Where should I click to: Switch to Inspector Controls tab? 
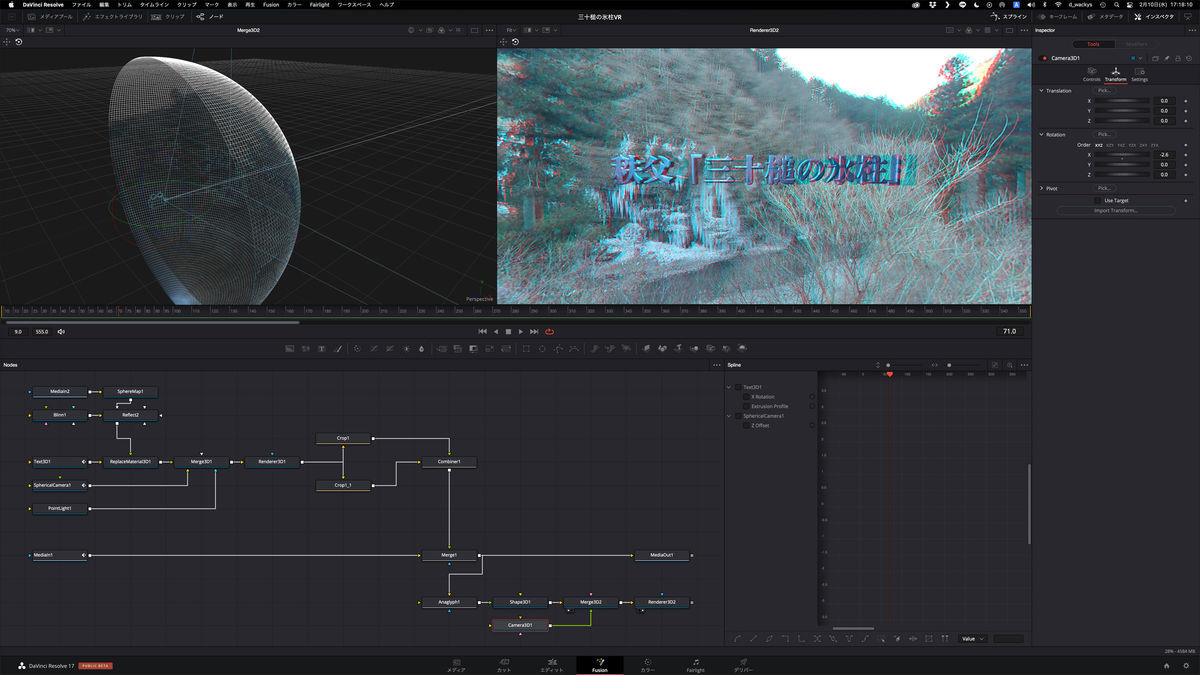tap(1092, 75)
